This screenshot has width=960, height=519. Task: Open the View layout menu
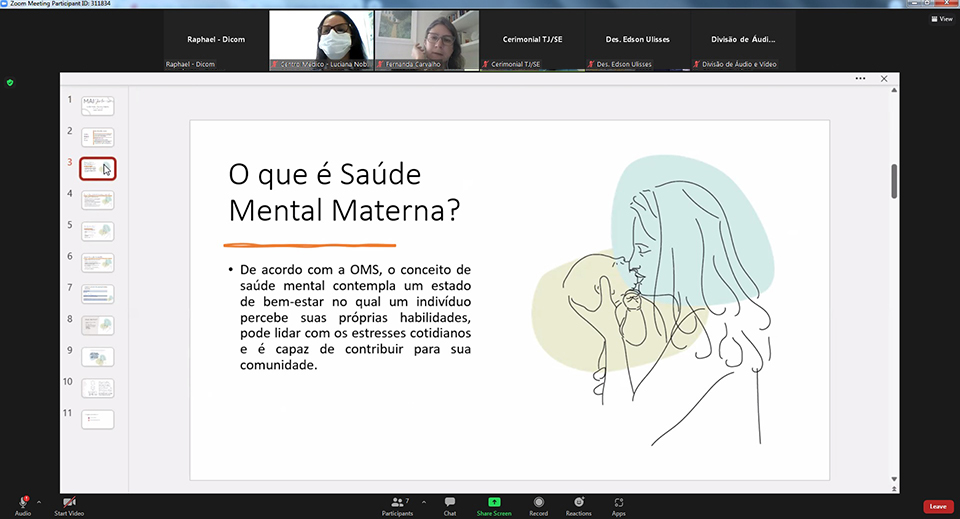pos(941,18)
